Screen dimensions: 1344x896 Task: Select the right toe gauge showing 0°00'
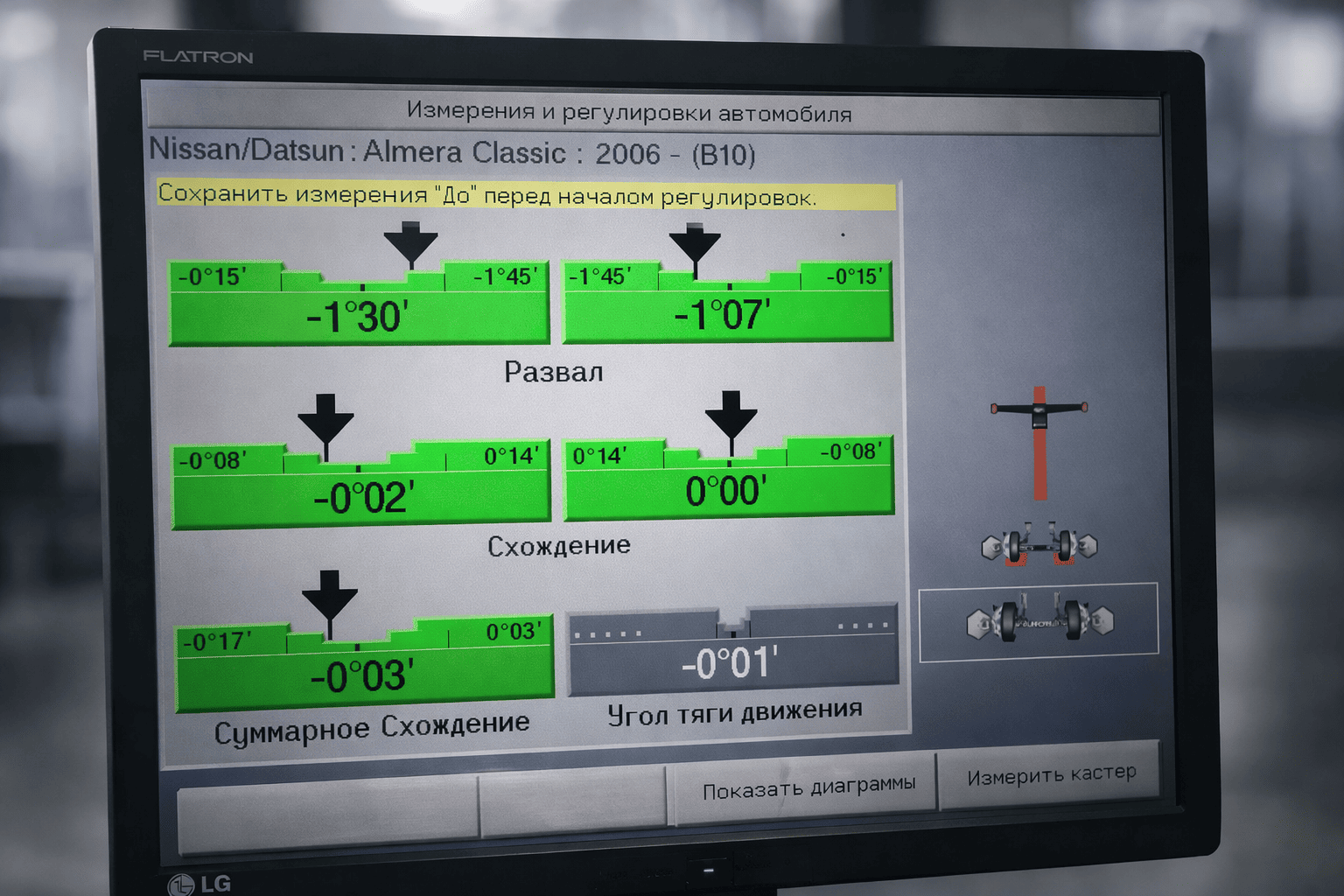click(x=728, y=478)
